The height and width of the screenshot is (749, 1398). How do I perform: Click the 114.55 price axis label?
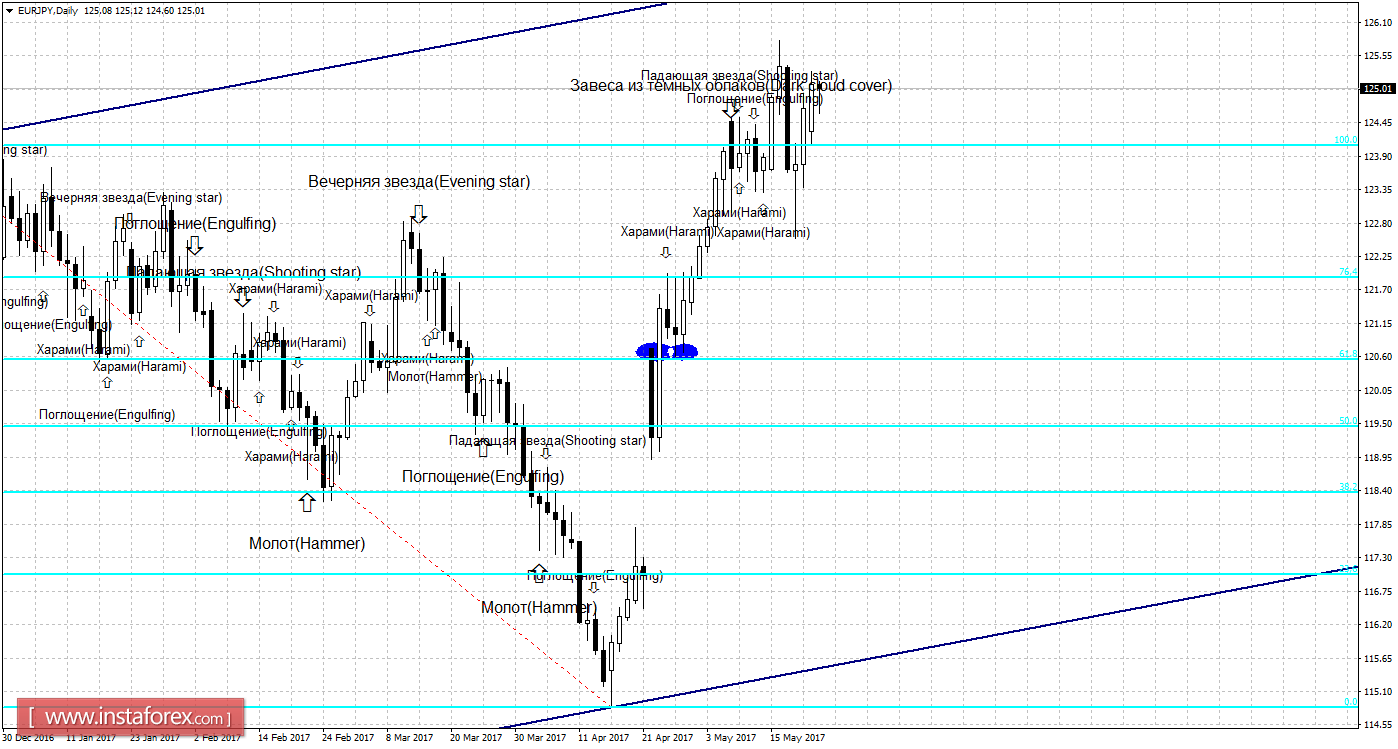pyautogui.click(x=1378, y=726)
